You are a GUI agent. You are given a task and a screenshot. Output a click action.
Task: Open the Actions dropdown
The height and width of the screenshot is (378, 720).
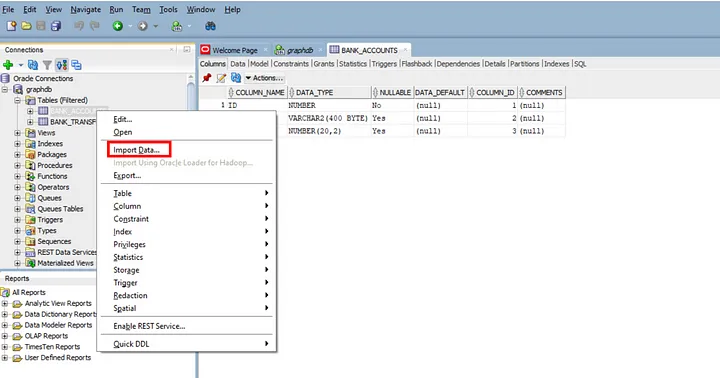[x=264, y=78]
